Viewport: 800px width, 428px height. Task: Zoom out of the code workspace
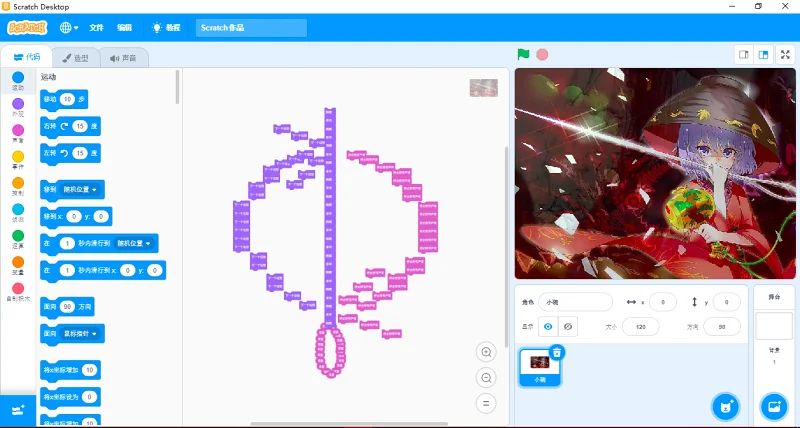click(487, 378)
